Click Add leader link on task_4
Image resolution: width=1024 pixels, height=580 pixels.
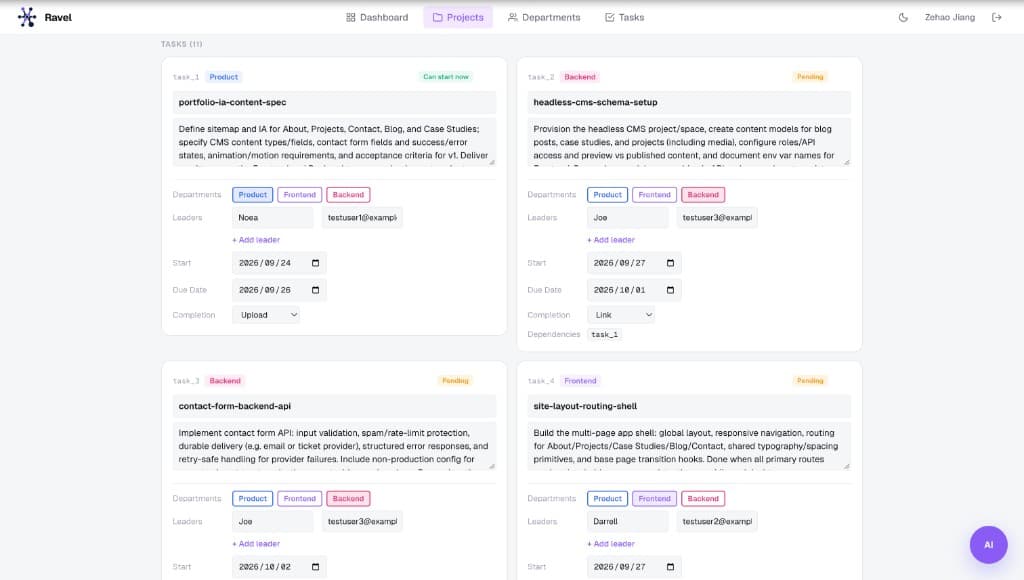[x=611, y=543]
